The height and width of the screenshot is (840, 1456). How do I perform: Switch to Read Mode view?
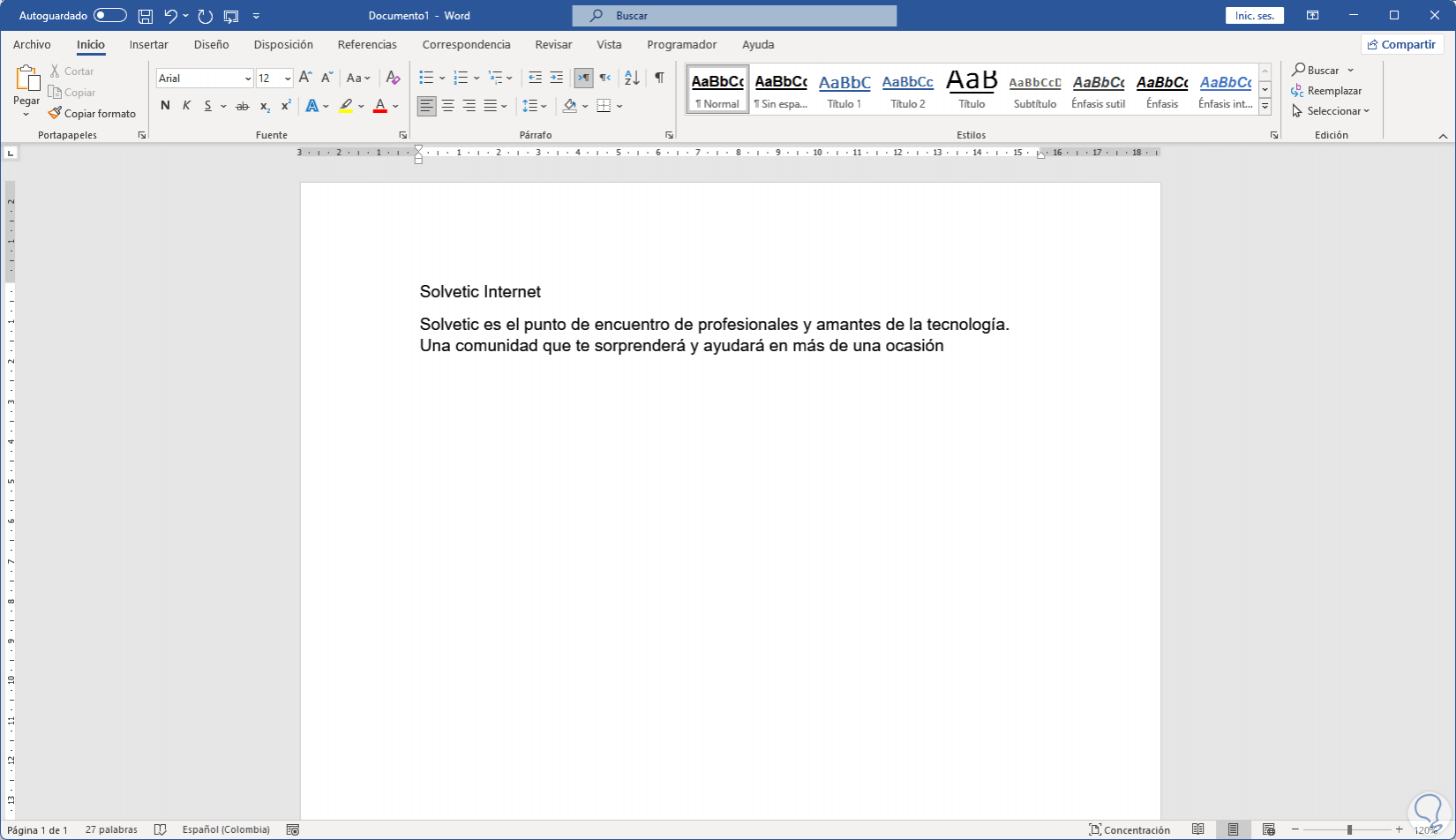click(1198, 829)
